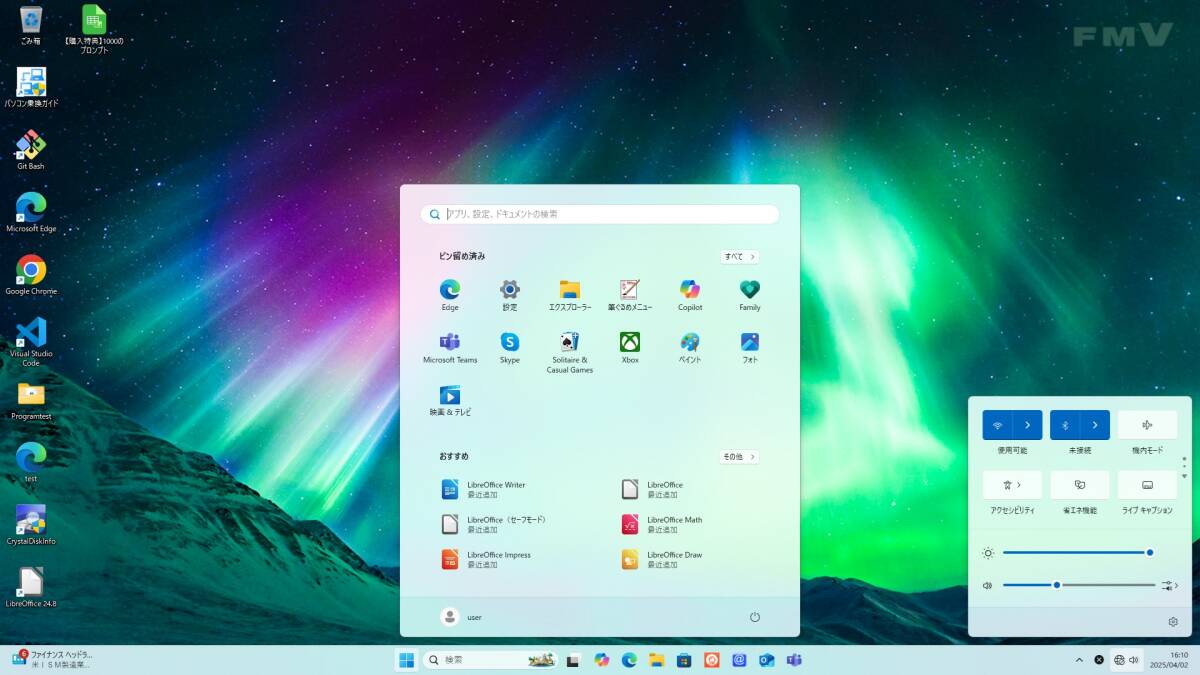Open the clock and date 16:10

point(1169,660)
